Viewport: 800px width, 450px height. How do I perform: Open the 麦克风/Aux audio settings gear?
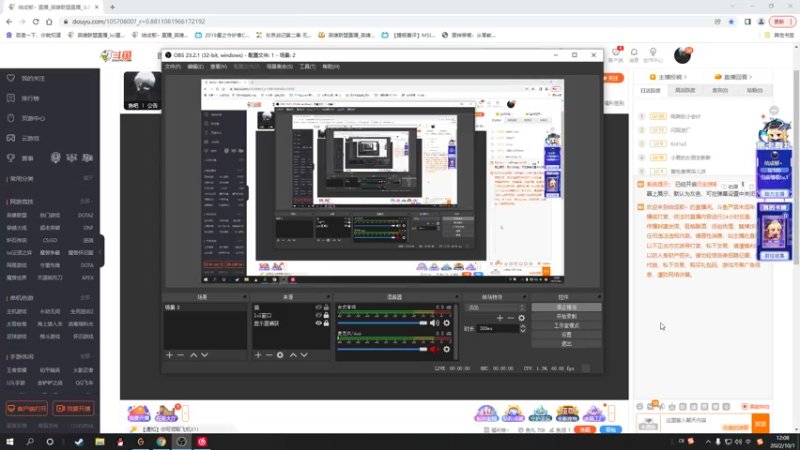pyautogui.click(x=446, y=349)
